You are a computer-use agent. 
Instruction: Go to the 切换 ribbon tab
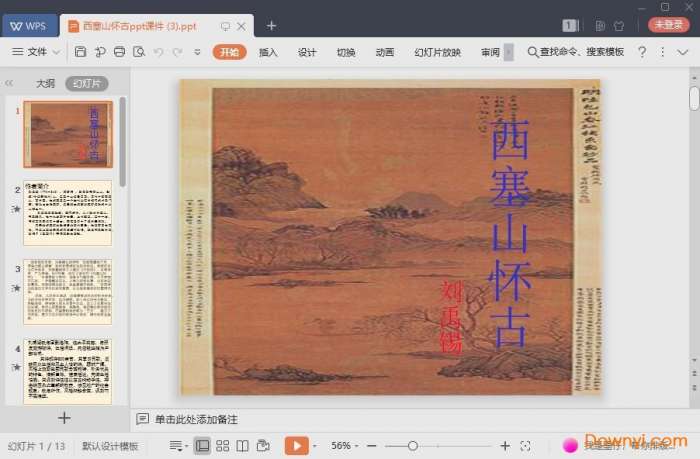point(346,52)
